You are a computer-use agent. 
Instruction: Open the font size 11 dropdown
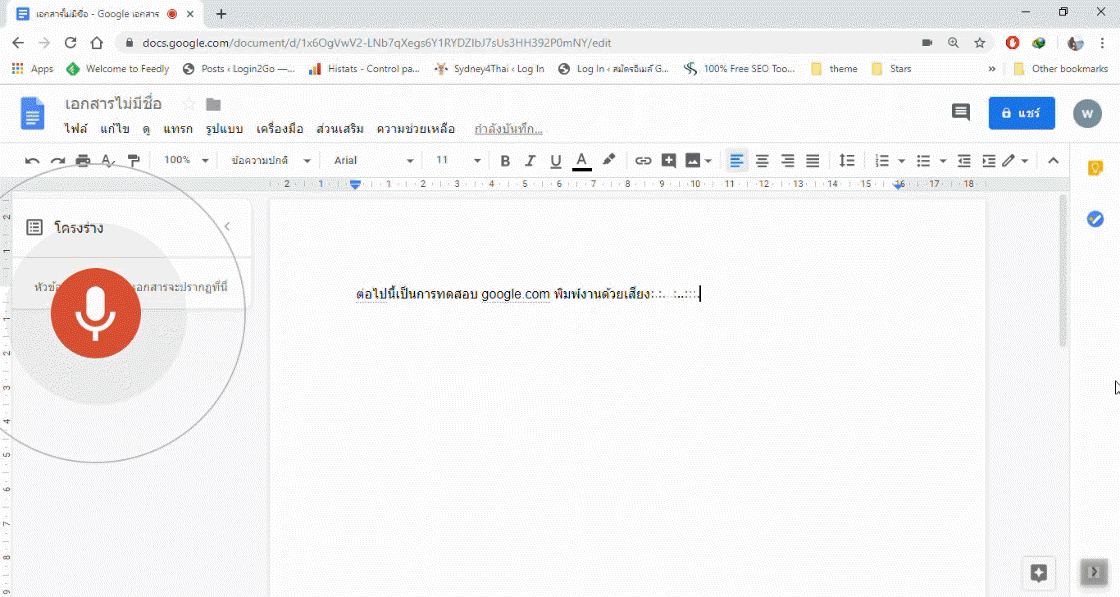458,161
